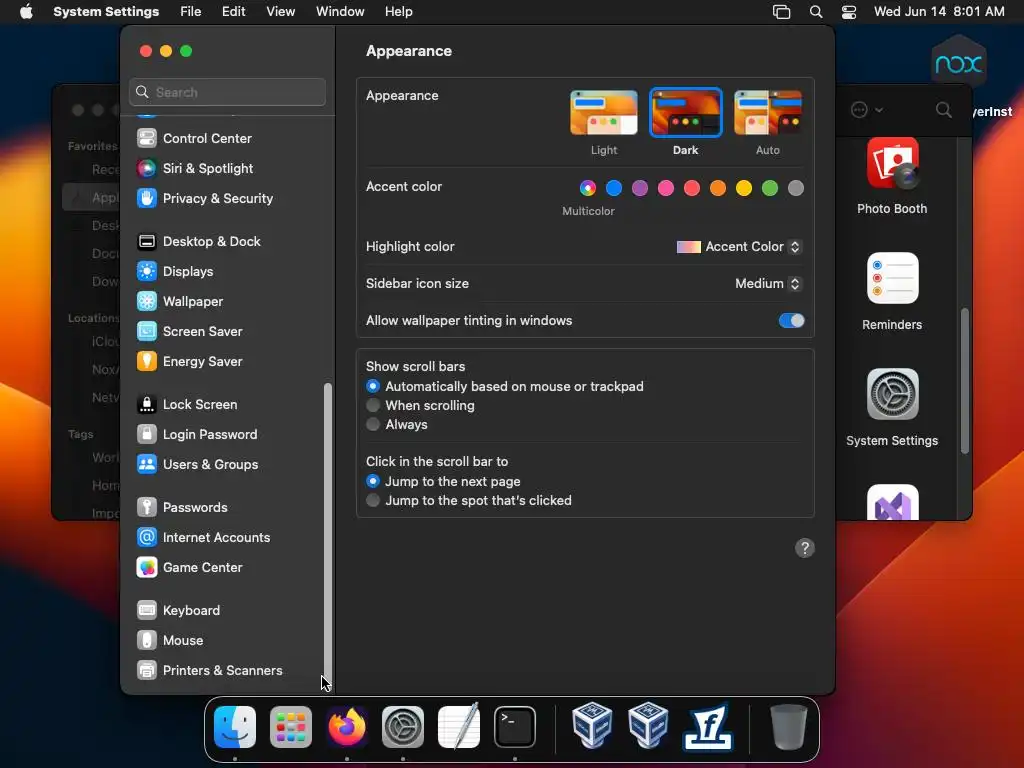Screen dimensions: 1024x768
Task: Open Siri & Spotlight settings icon
Action: click(x=146, y=168)
